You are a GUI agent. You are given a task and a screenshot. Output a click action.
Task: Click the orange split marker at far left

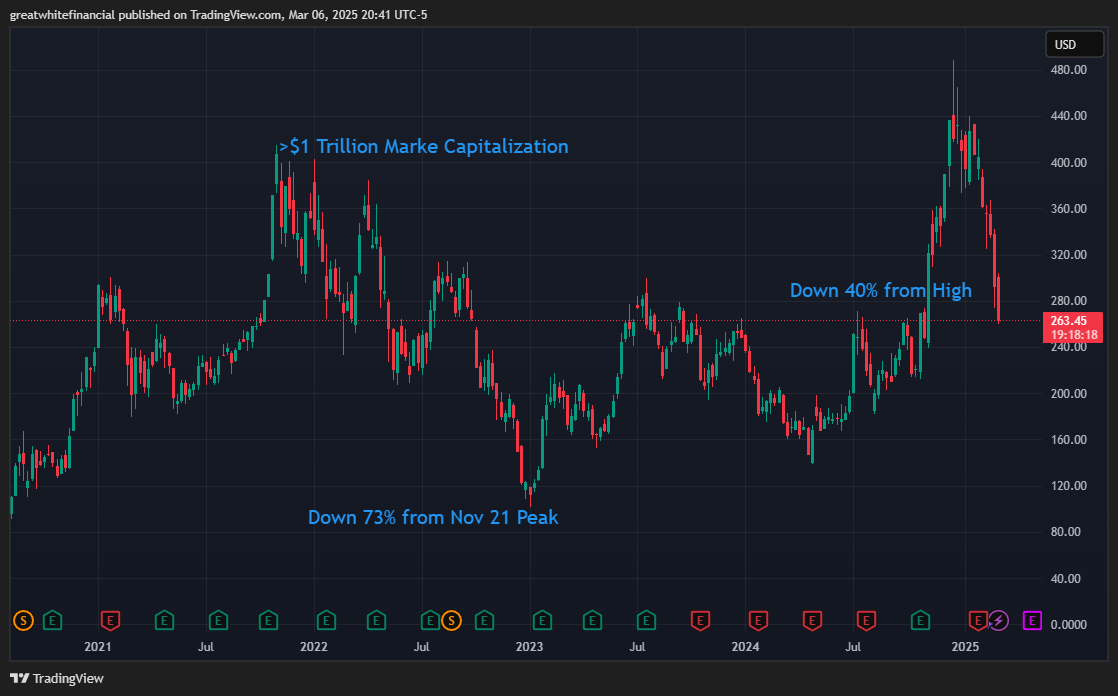pyautogui.click(x=24, y=620)
